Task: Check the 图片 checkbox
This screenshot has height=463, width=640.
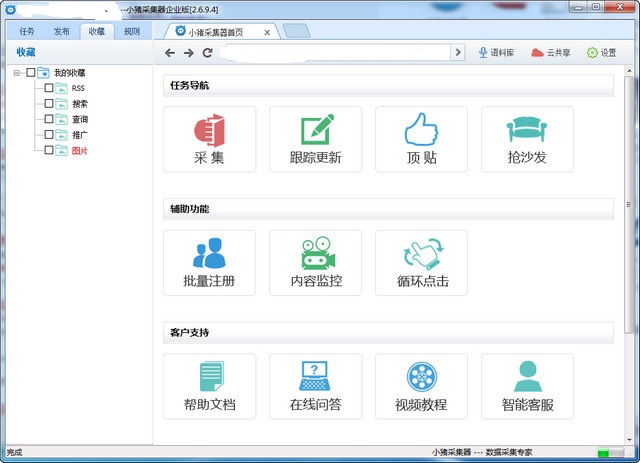Action: (49, 150)
